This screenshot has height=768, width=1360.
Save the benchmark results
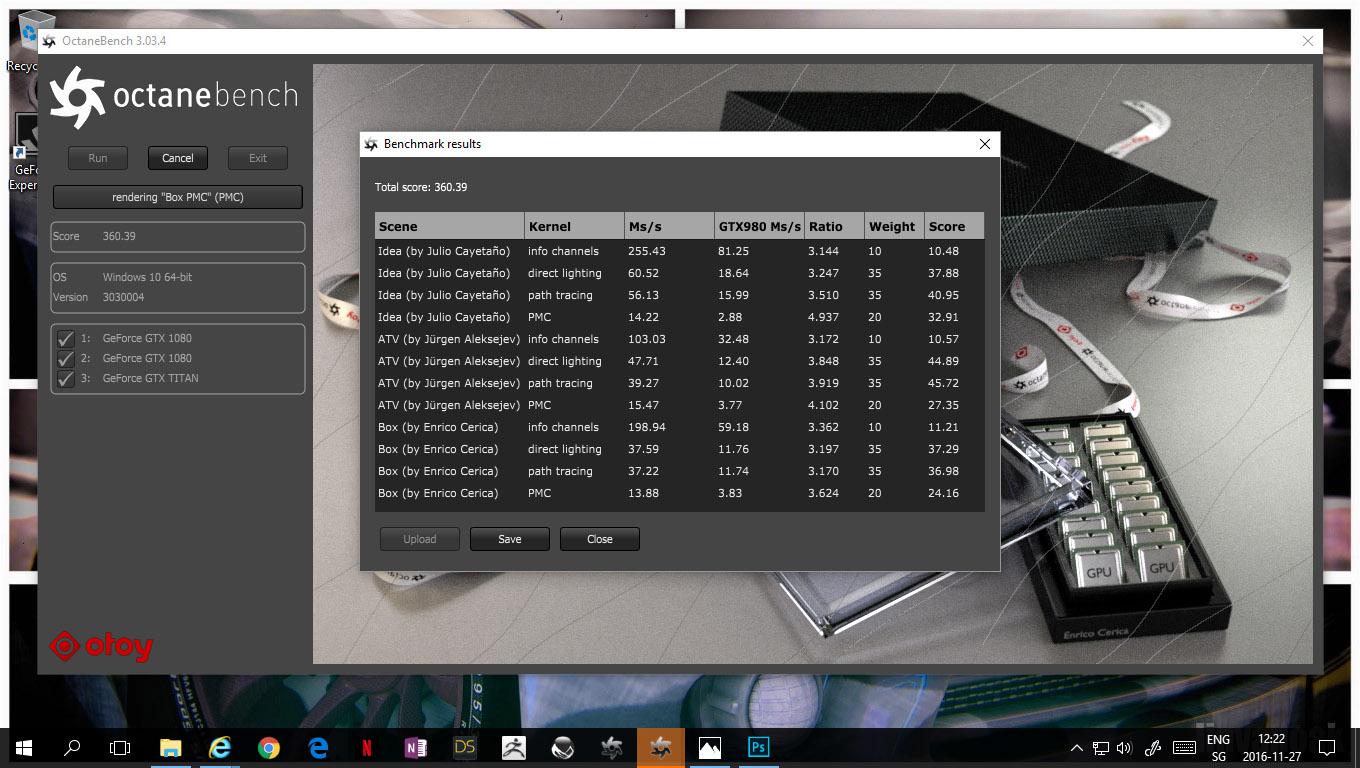510,539
